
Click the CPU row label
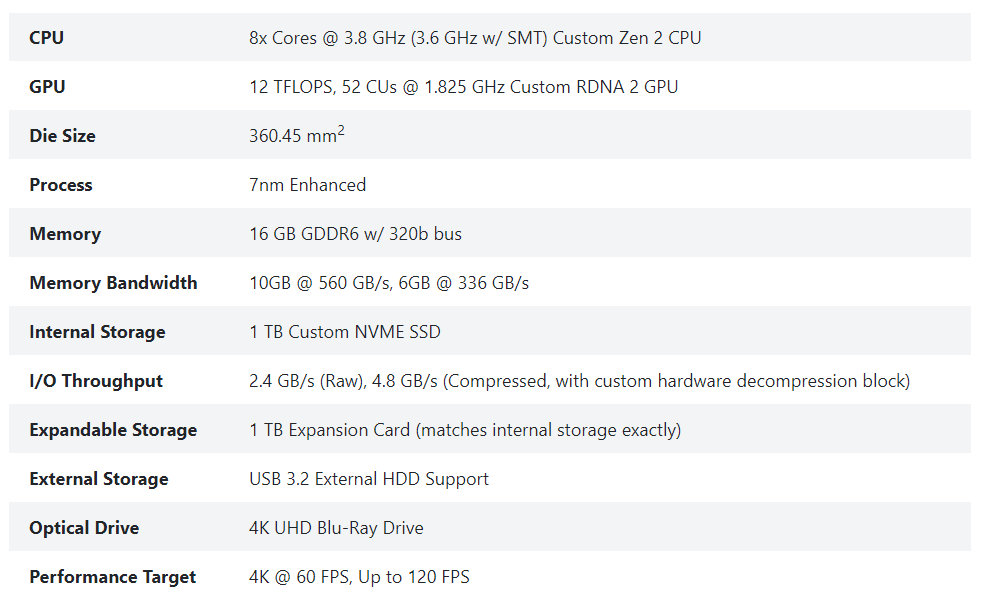pos(47,38)
